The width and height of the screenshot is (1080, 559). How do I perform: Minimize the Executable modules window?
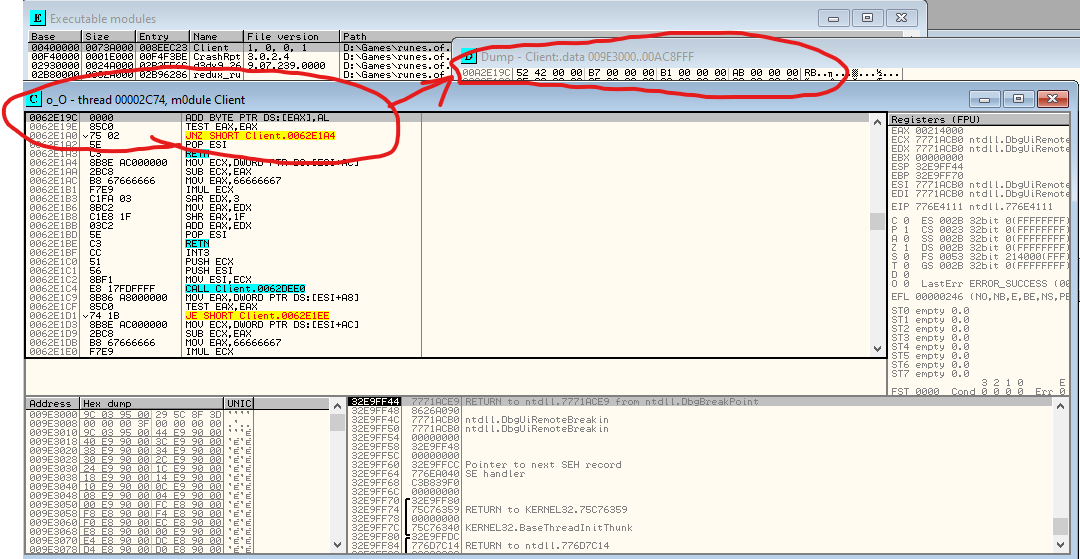tap(835, 18)
